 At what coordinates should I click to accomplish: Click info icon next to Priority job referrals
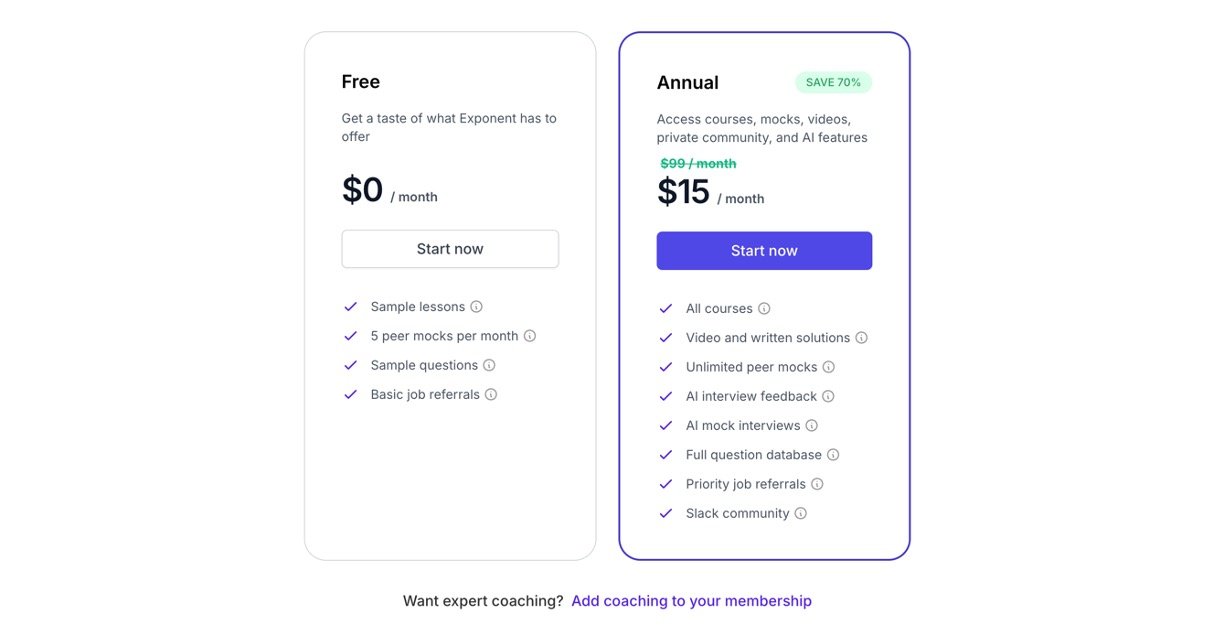[x=817, y=484]
